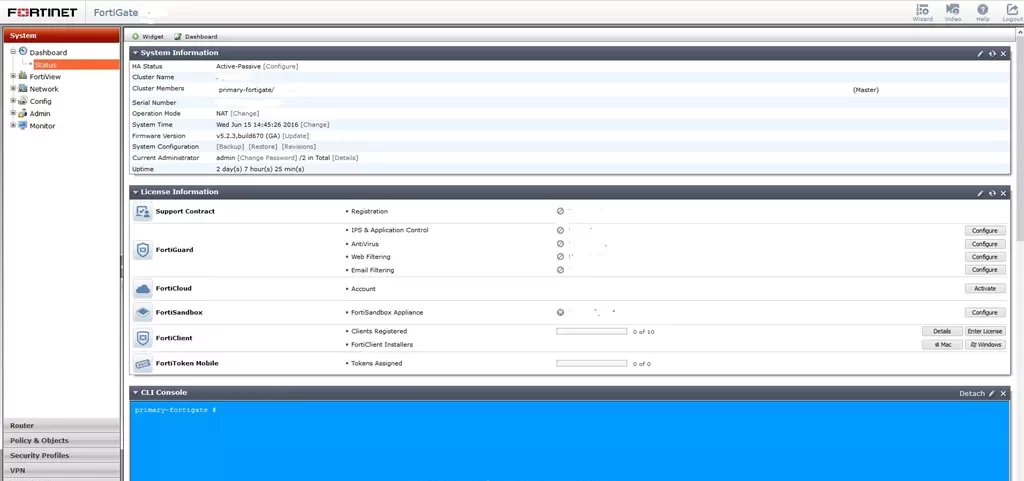Screen dimensions: 1024x481
Task: Select Status under Dashboard
Action: [76, 65]
